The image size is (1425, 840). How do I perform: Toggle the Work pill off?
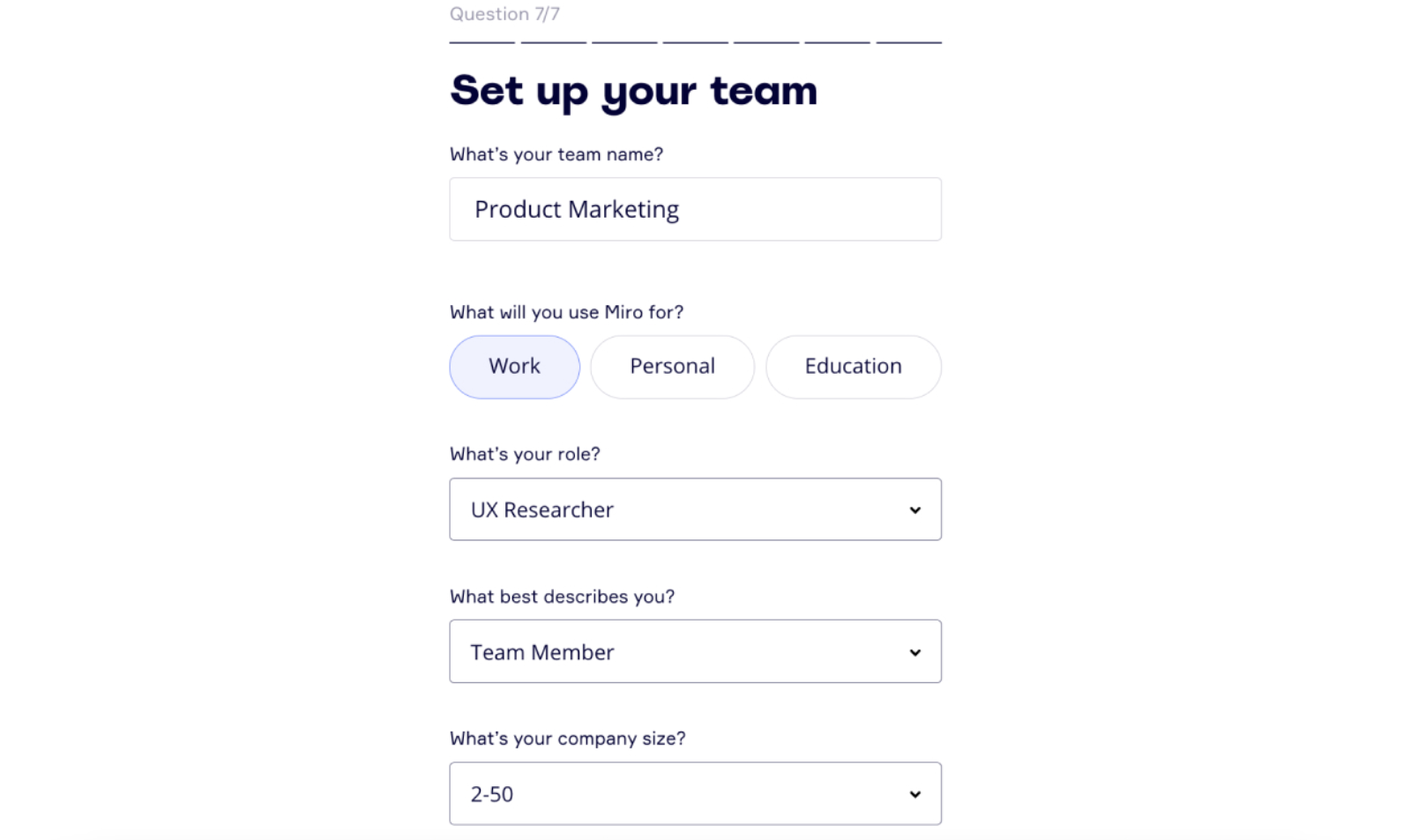514,367
